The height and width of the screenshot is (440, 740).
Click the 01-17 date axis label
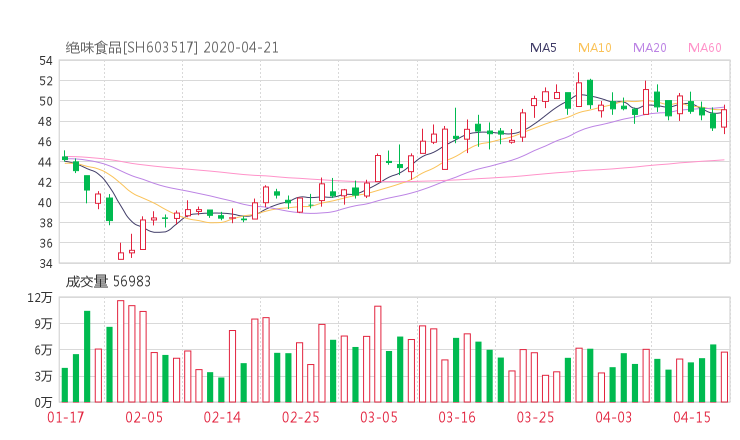pos(66,417)
